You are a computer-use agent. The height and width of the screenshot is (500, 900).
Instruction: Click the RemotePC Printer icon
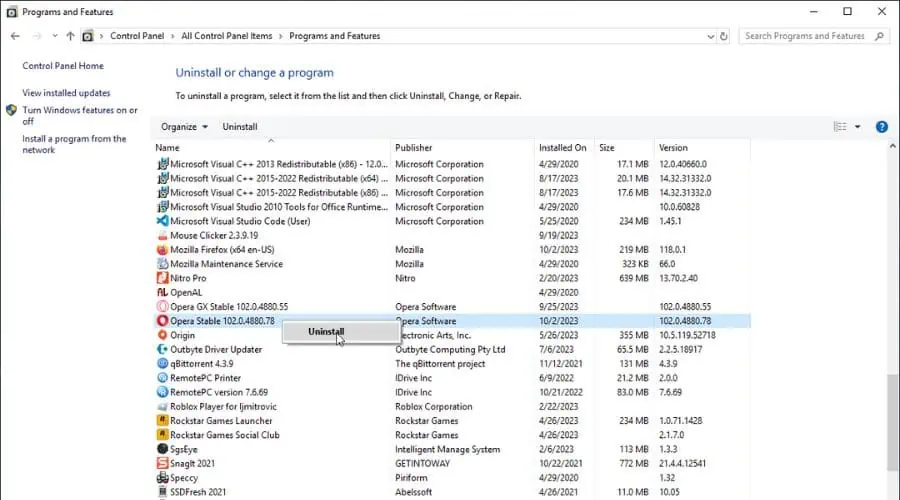(162, 378)
